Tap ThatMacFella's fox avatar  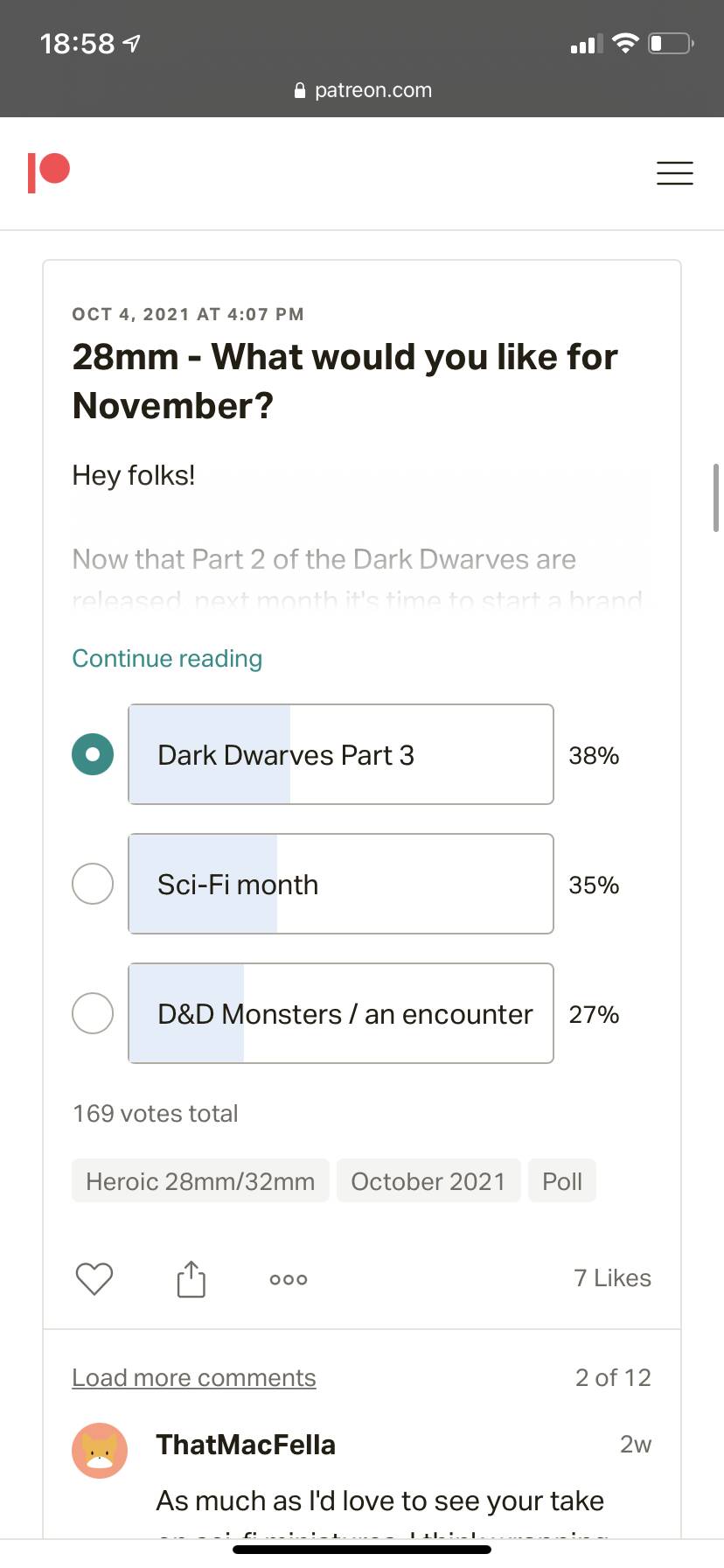[x=100, y=1450]
